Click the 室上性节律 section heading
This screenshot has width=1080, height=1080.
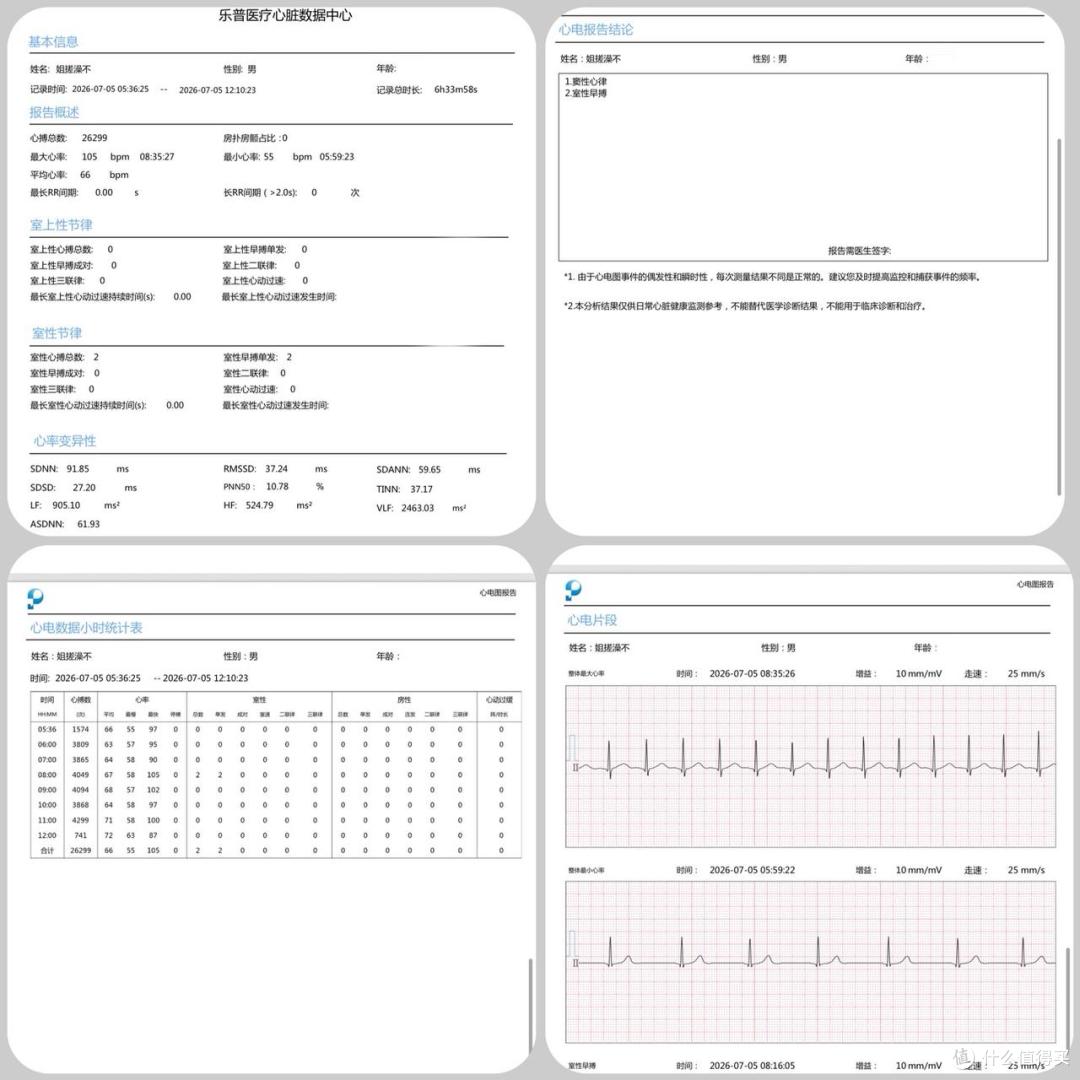click(61, 225)
